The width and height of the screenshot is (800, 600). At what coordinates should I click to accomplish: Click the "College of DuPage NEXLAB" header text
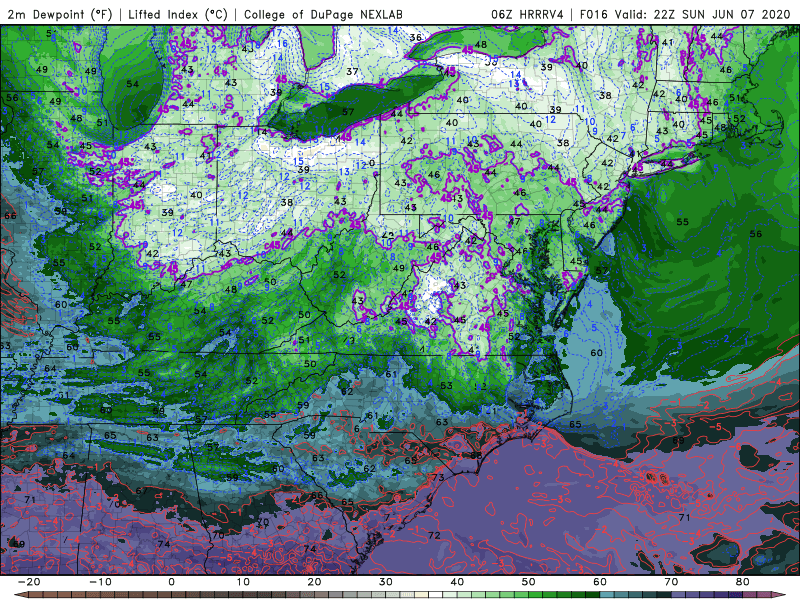323,14
